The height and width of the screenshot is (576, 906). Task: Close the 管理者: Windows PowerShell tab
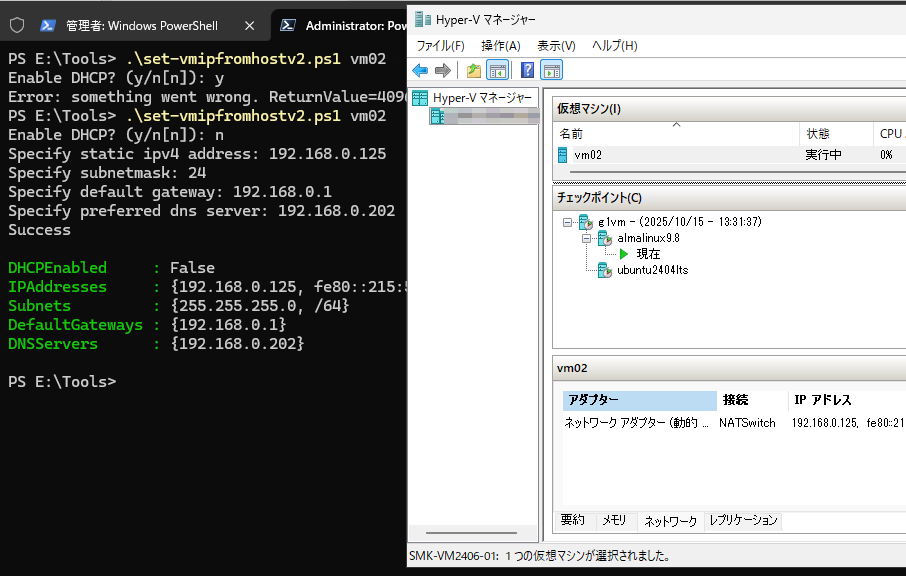[x=250, y=25]
